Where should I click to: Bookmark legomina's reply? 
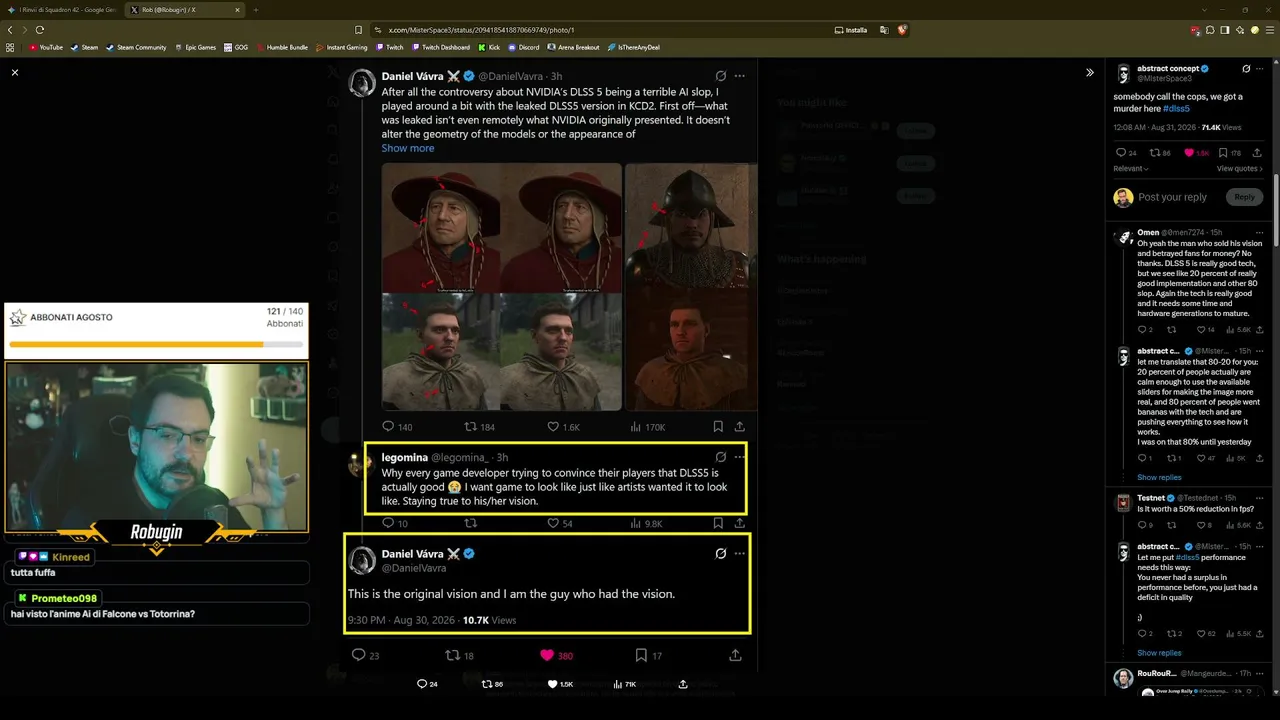click(718, 523)
